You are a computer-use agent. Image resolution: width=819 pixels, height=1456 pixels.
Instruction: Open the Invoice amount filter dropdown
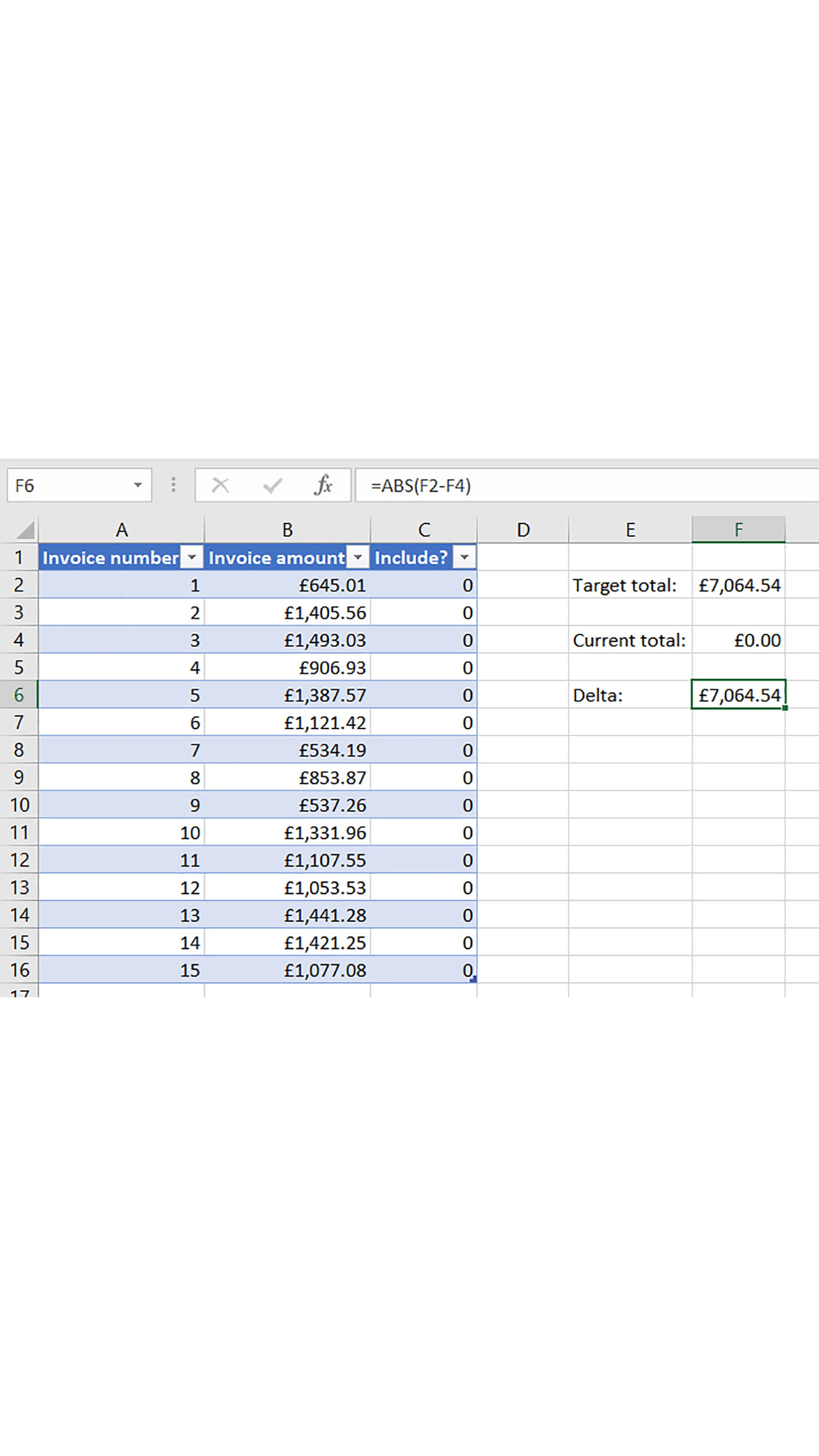tap(358, 558)
